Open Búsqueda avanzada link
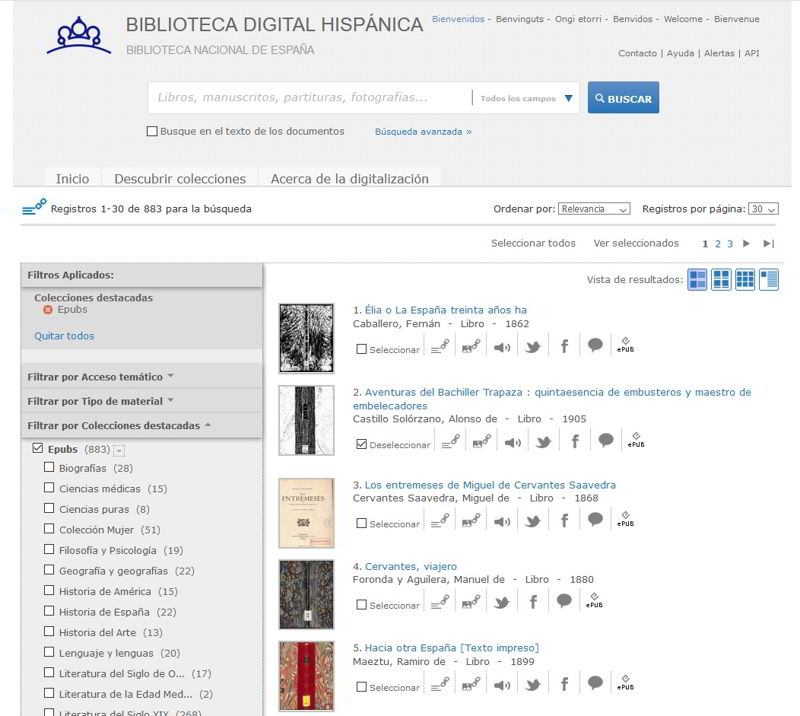The image size is (800, 716). click(421, 131)
